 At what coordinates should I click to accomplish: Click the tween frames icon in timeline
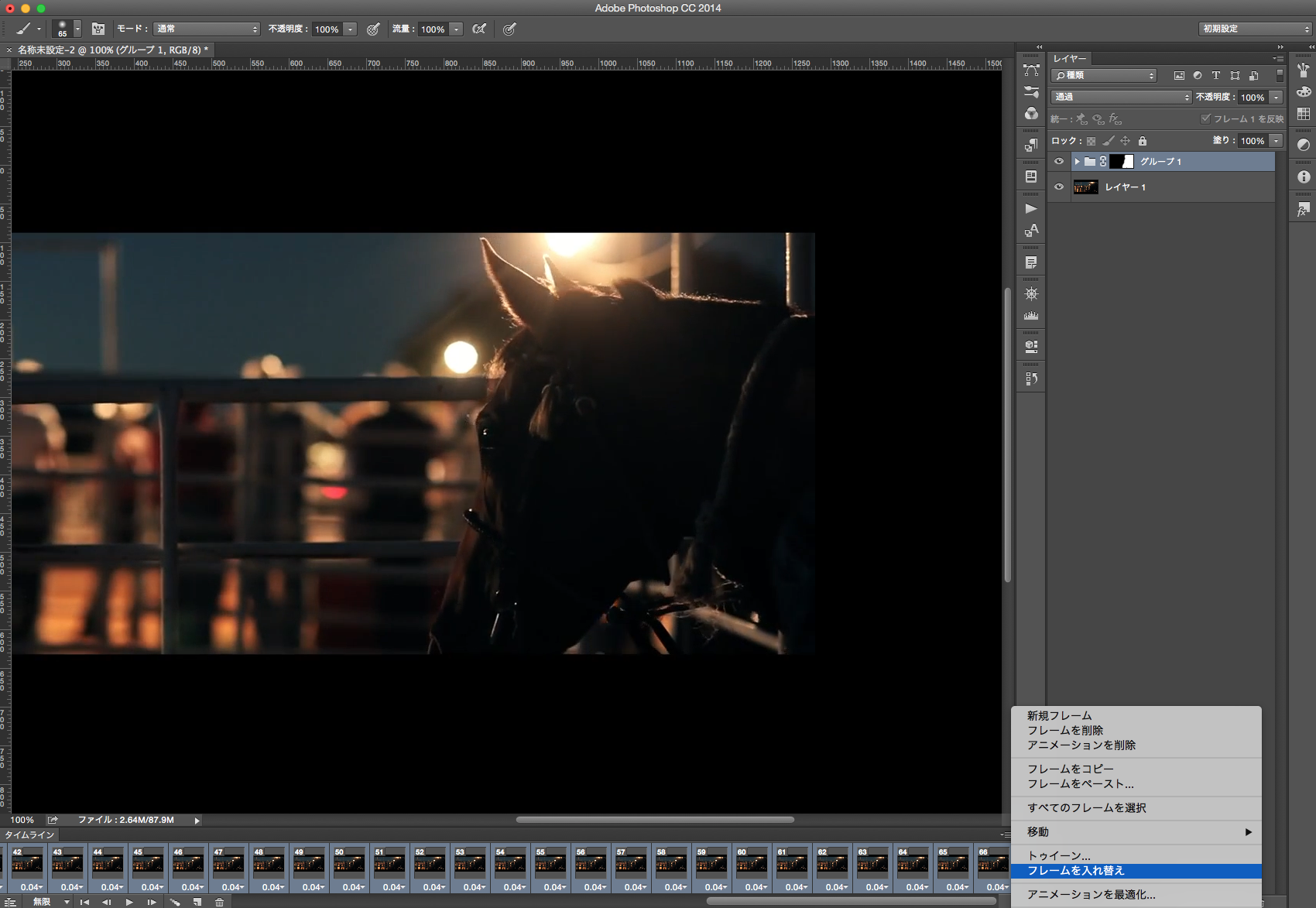click(175, 902)
